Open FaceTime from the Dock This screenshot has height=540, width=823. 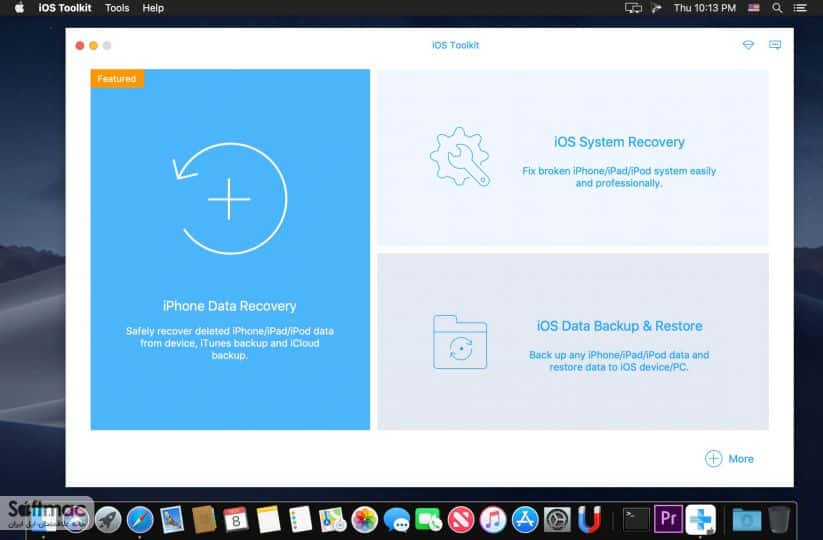pos(429,520)
